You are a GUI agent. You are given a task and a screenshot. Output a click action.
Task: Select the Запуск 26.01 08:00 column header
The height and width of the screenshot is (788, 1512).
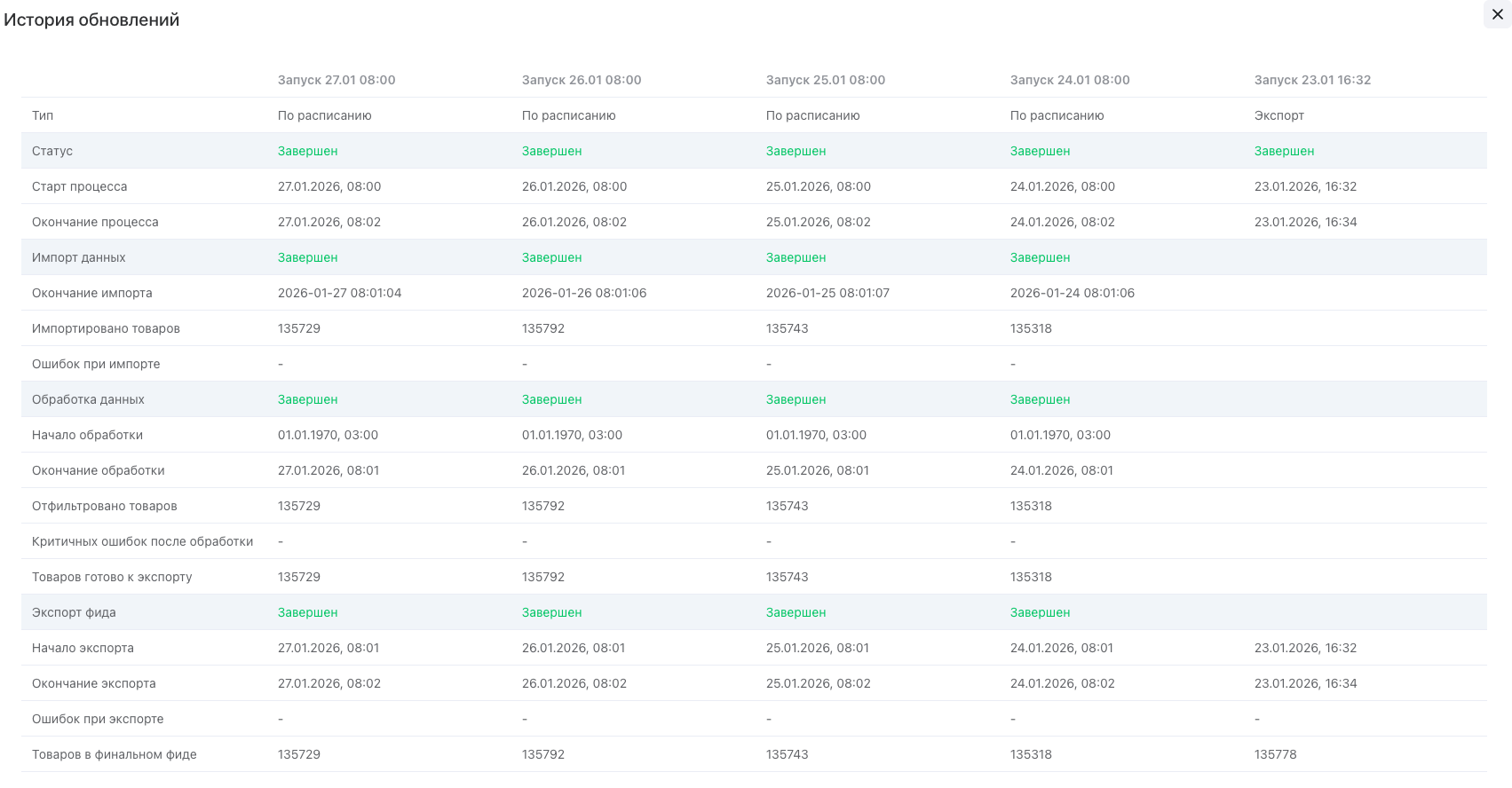pyautogui.click(x=581, y=80)
